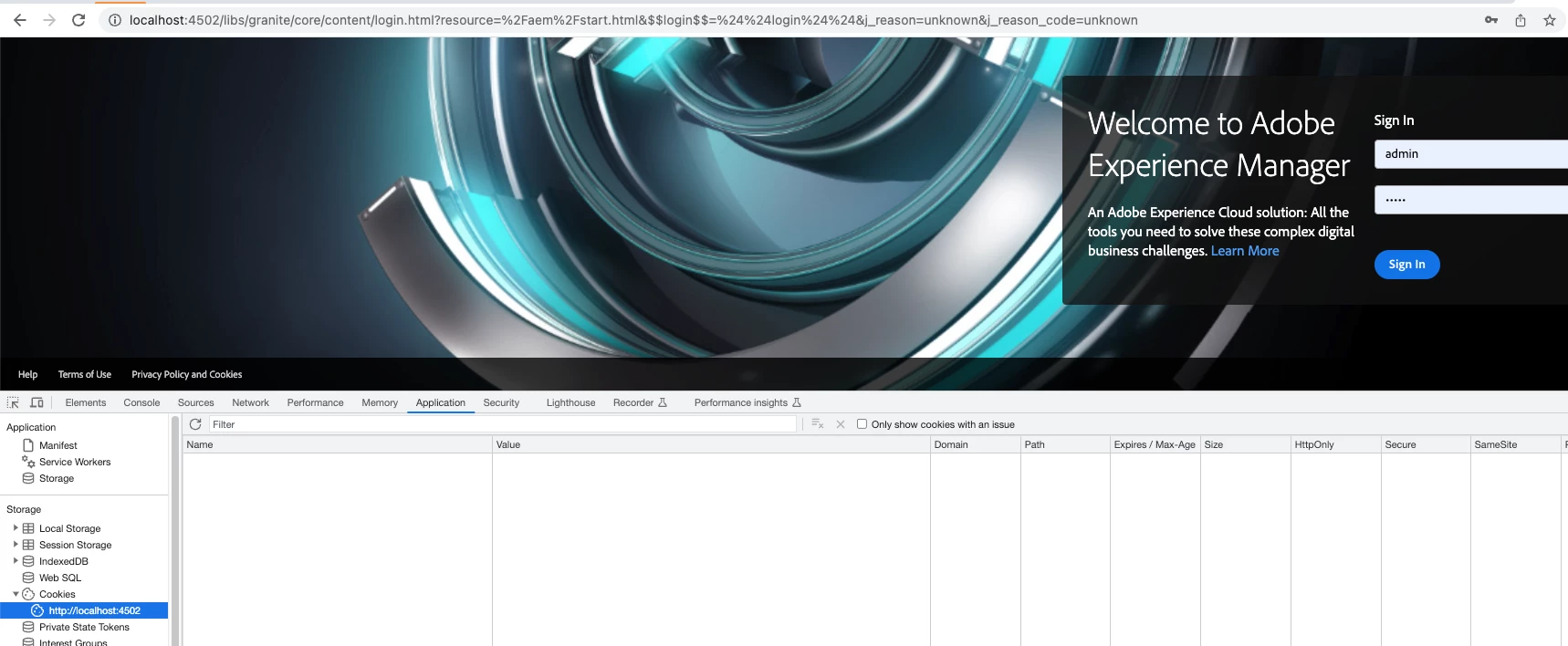Viewport: 1568px width, 646px height.
Task: Refresh cookies list in DevTools
Action: click(x=195, y=424)
